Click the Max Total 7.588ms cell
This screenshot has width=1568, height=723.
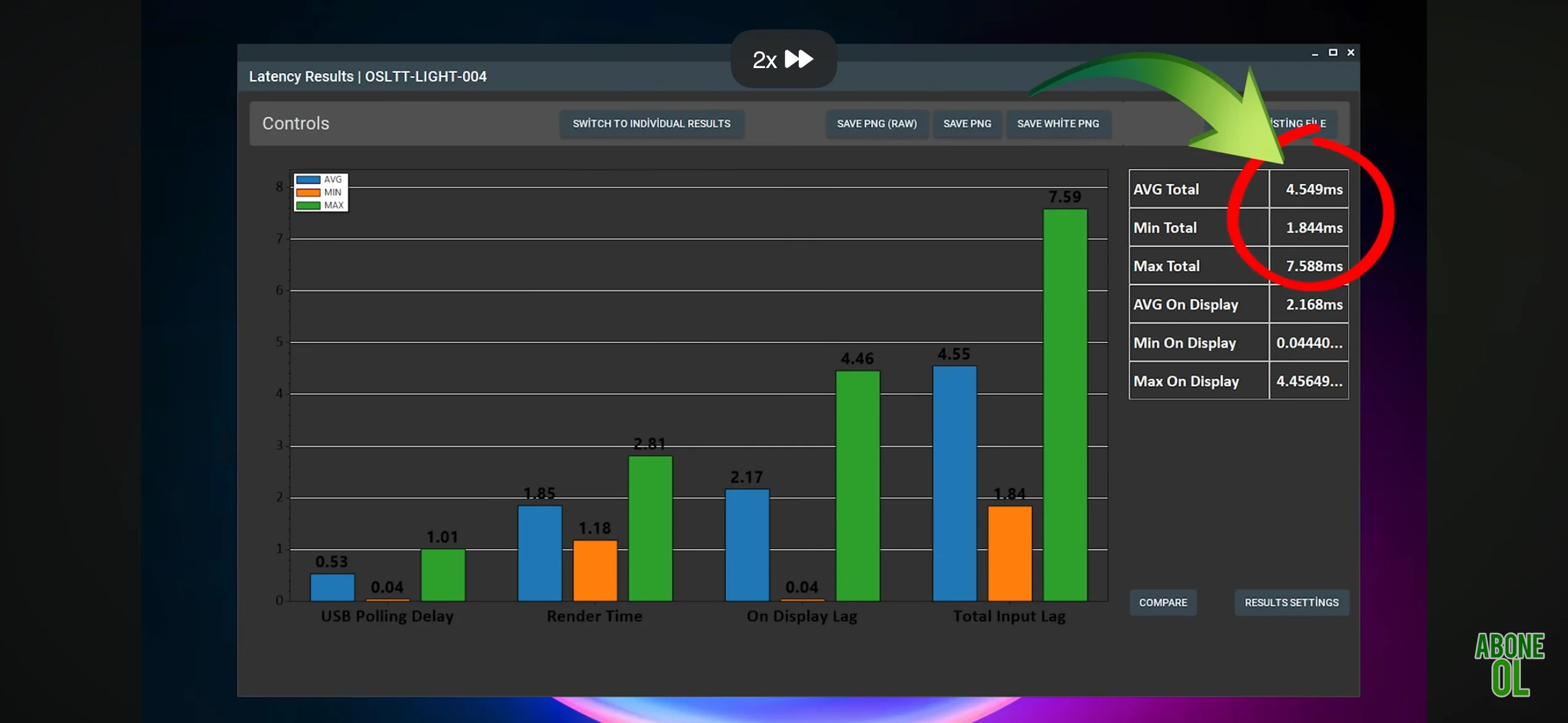[x=1309, y=266]
